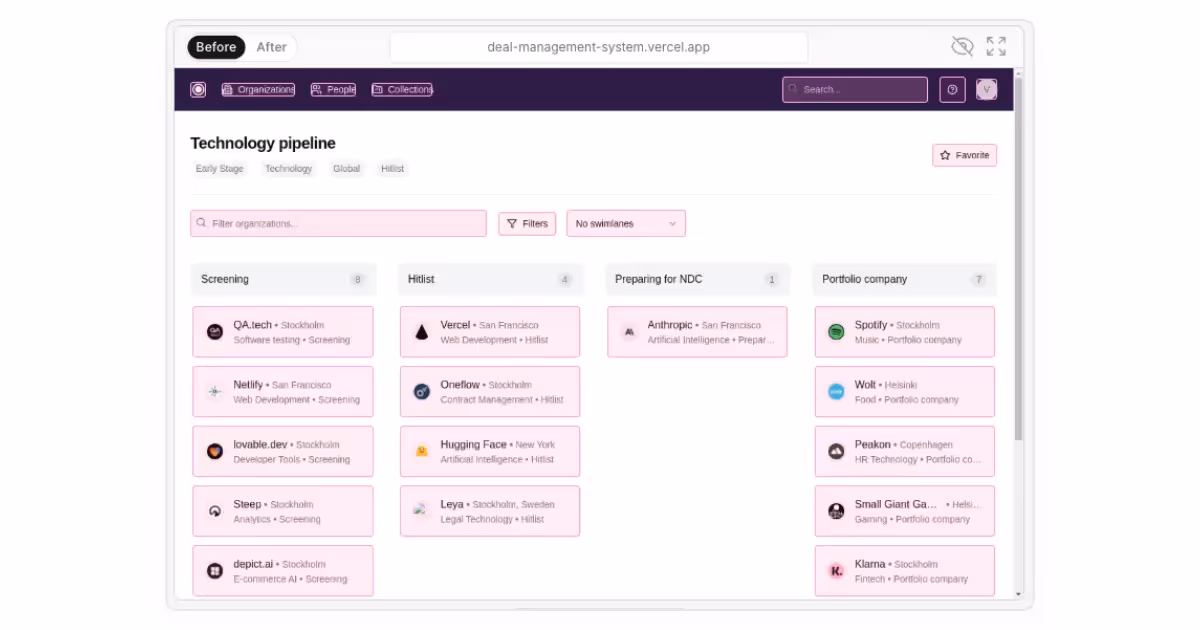Open the Netlify card title
Viewport: 1200px width, 630px height.
[x=248, y=384]
